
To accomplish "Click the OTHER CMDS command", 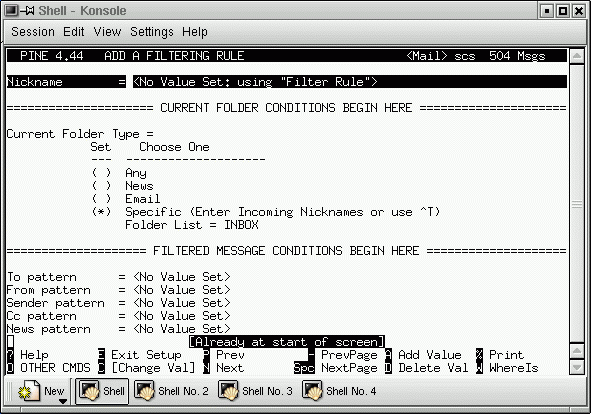I will coord(49,368).
